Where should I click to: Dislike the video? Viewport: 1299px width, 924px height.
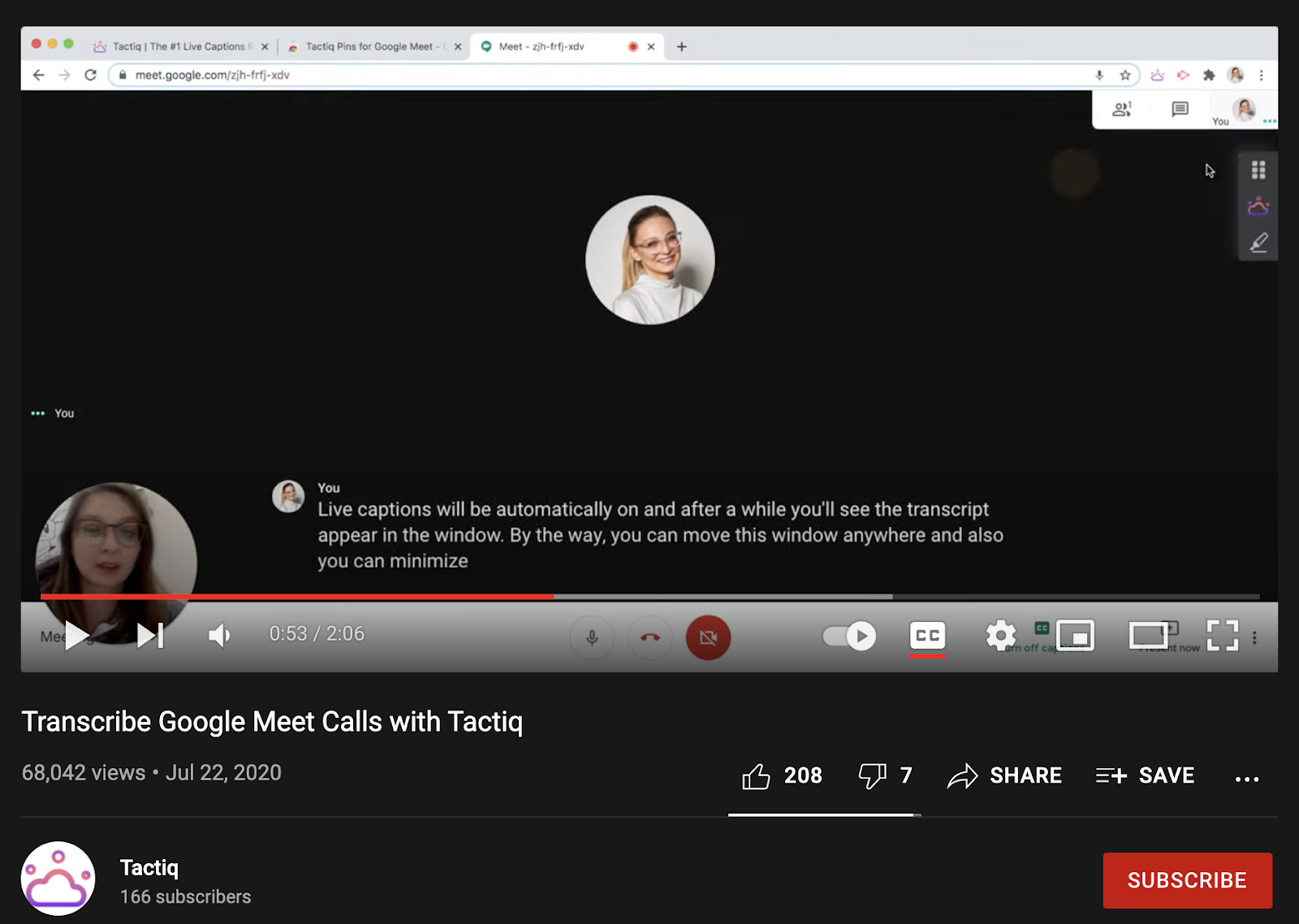coord(885,776)
